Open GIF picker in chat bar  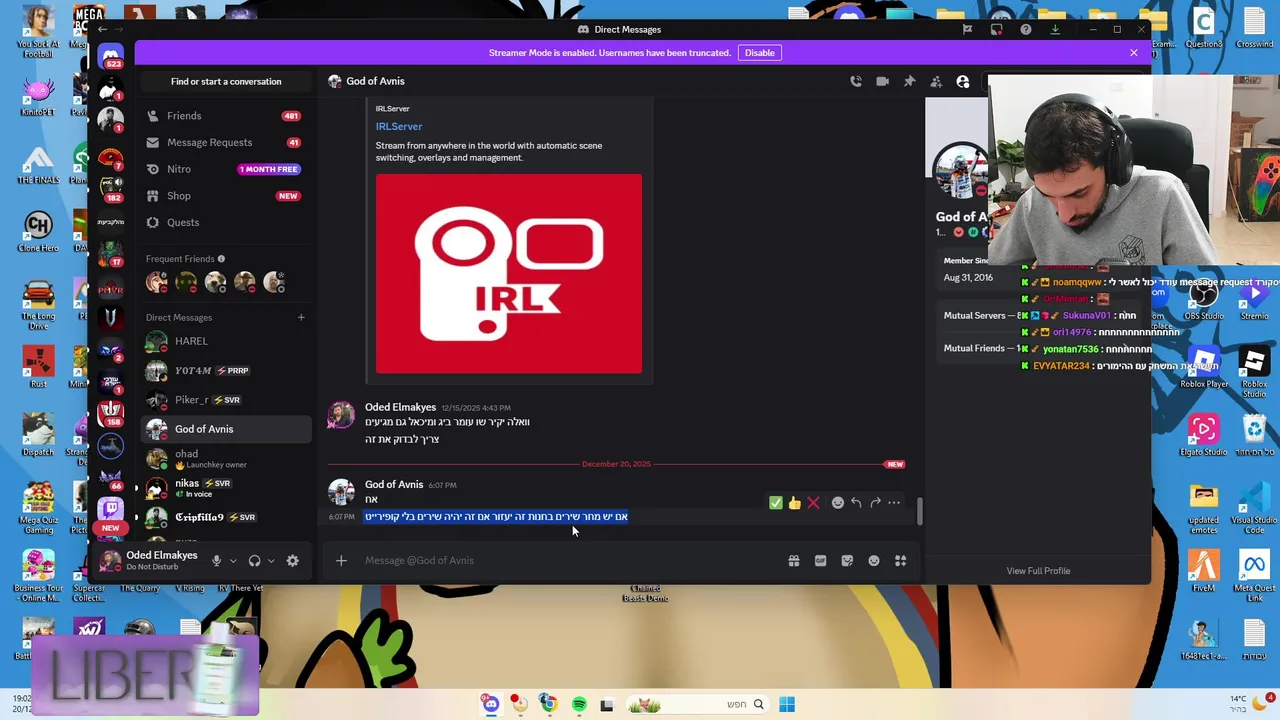[x=820, y=561]
